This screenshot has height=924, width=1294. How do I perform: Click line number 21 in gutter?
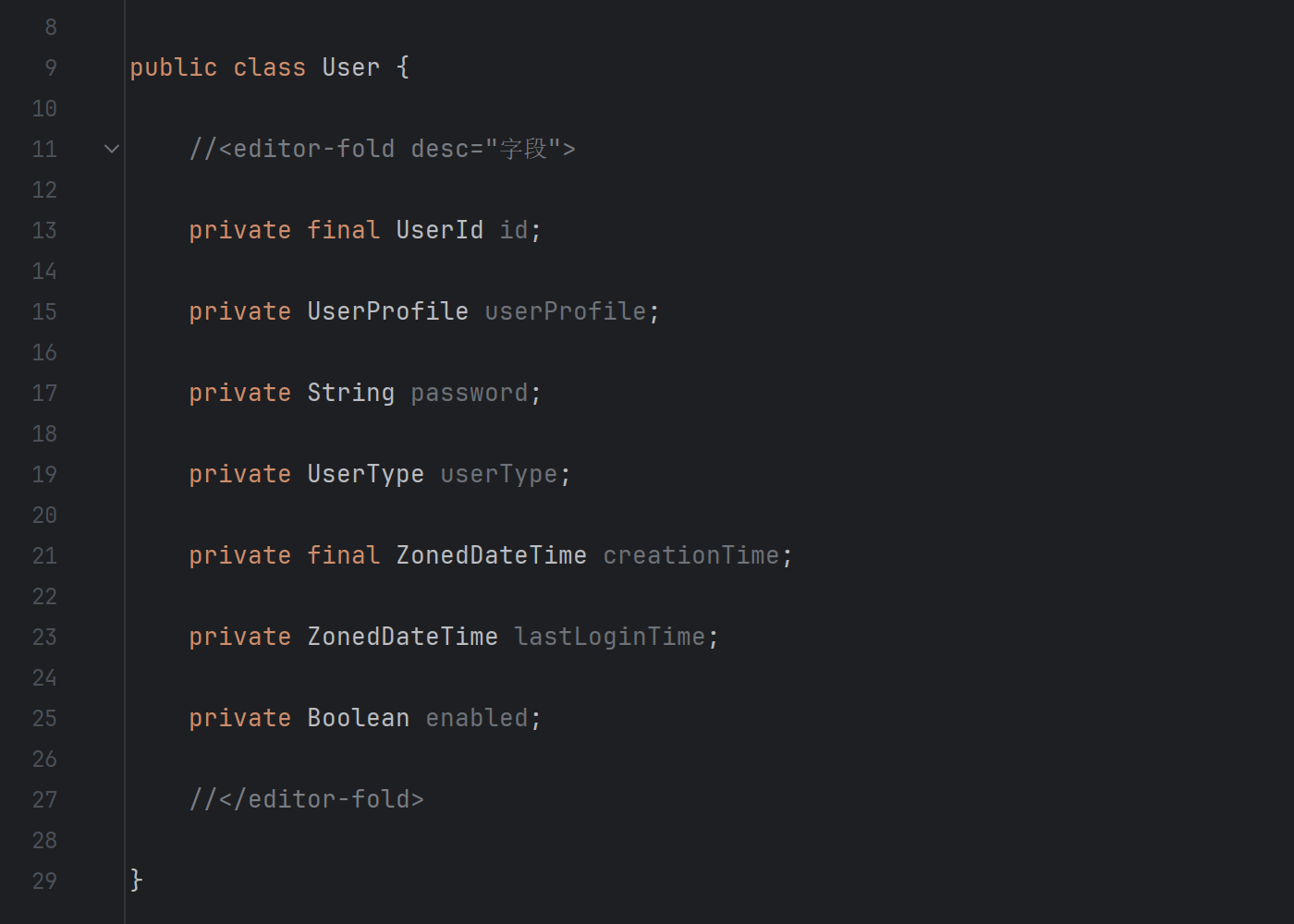click(x=44, y=556)
